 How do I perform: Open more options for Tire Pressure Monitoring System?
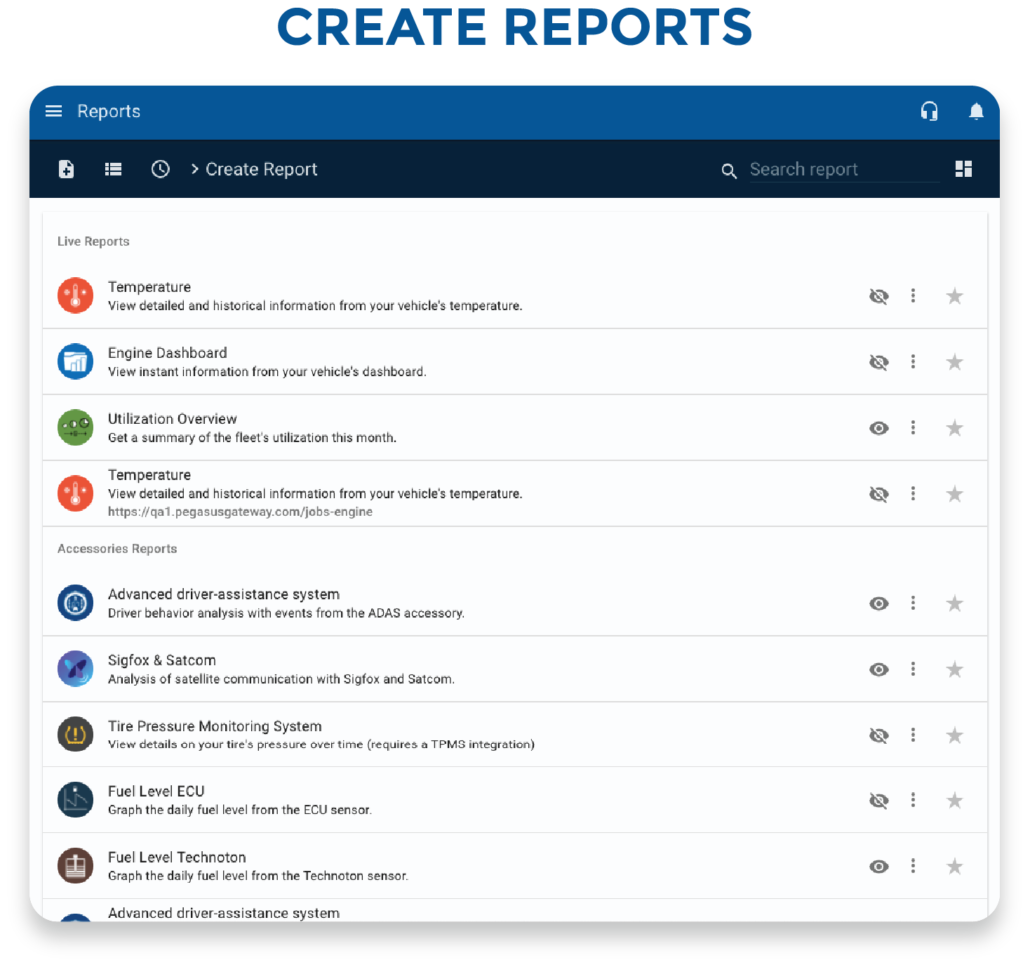click(x=913, y=734)
